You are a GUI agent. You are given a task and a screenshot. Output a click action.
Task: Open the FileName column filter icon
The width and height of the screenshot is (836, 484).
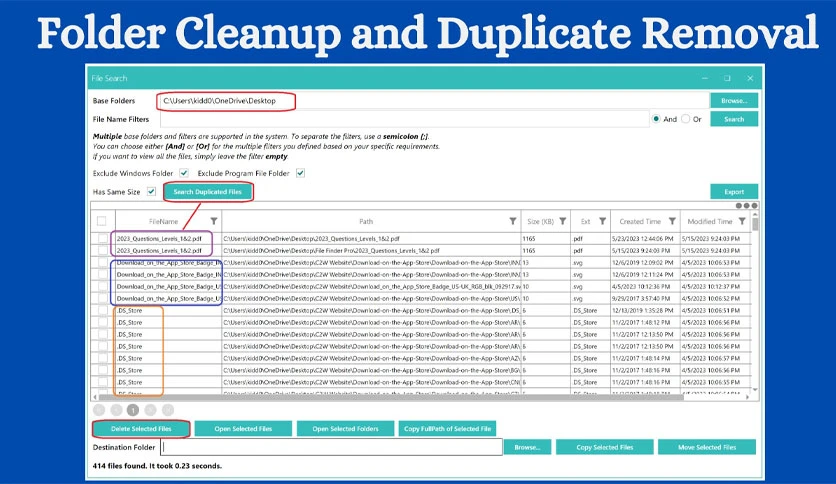[214, 221]
